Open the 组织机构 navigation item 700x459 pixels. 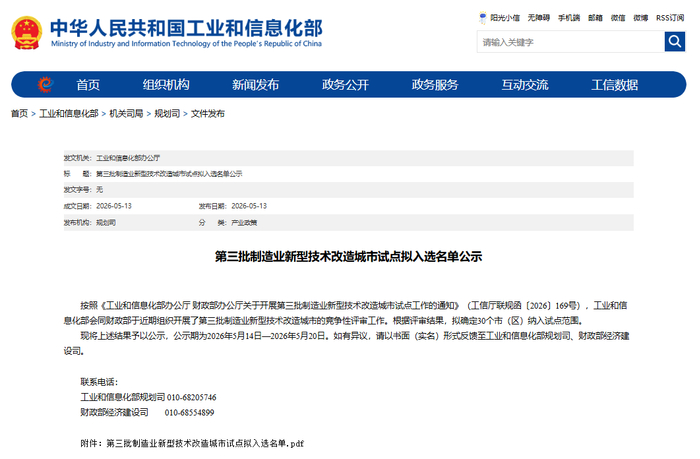click(166, 85)
